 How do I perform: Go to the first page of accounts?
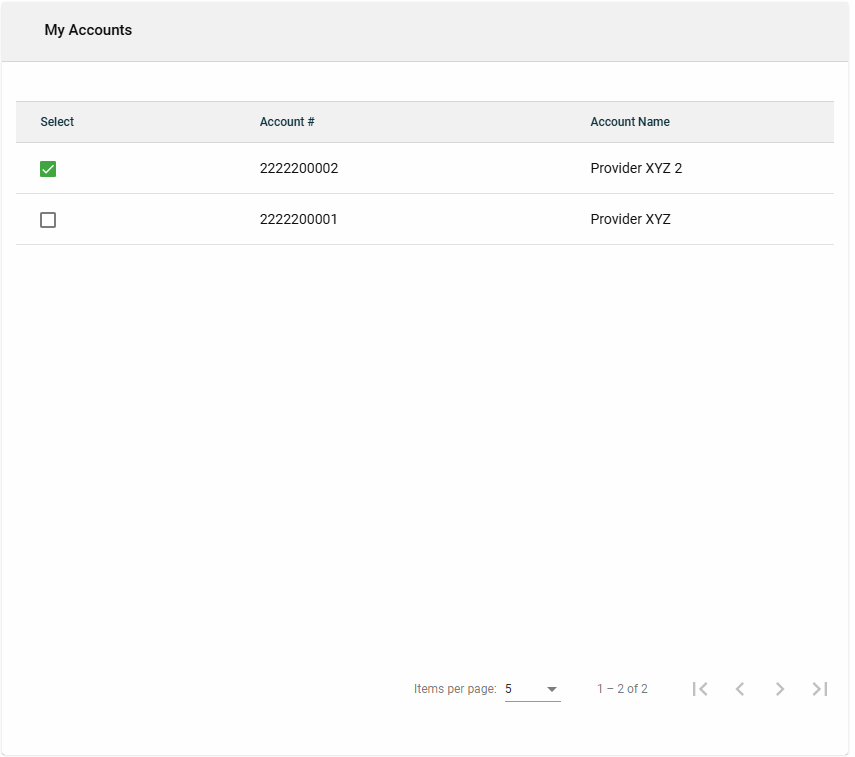pyautogui.click(x=700, y=689)
